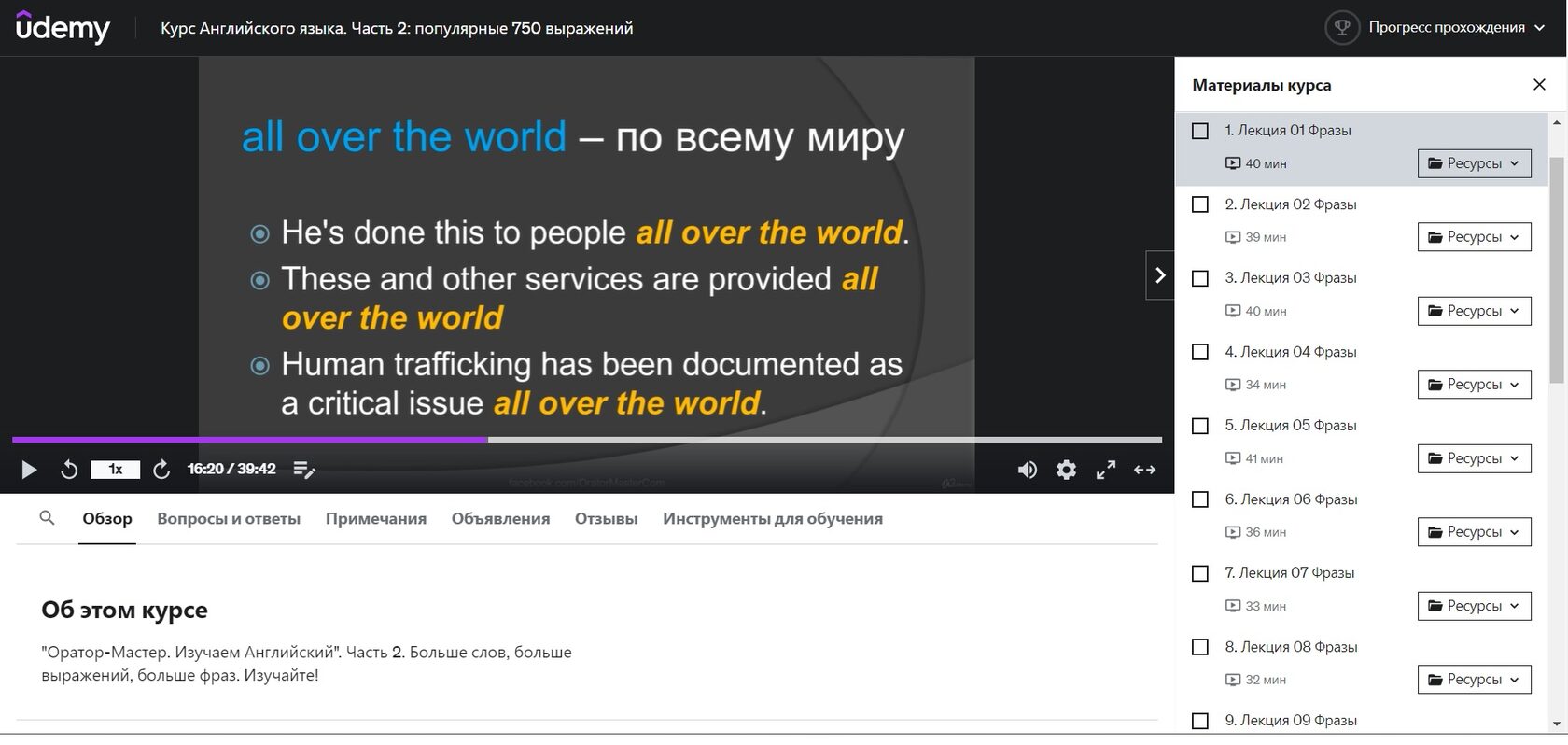
Task: Open the course title link in header
Action: pos(397,28)
